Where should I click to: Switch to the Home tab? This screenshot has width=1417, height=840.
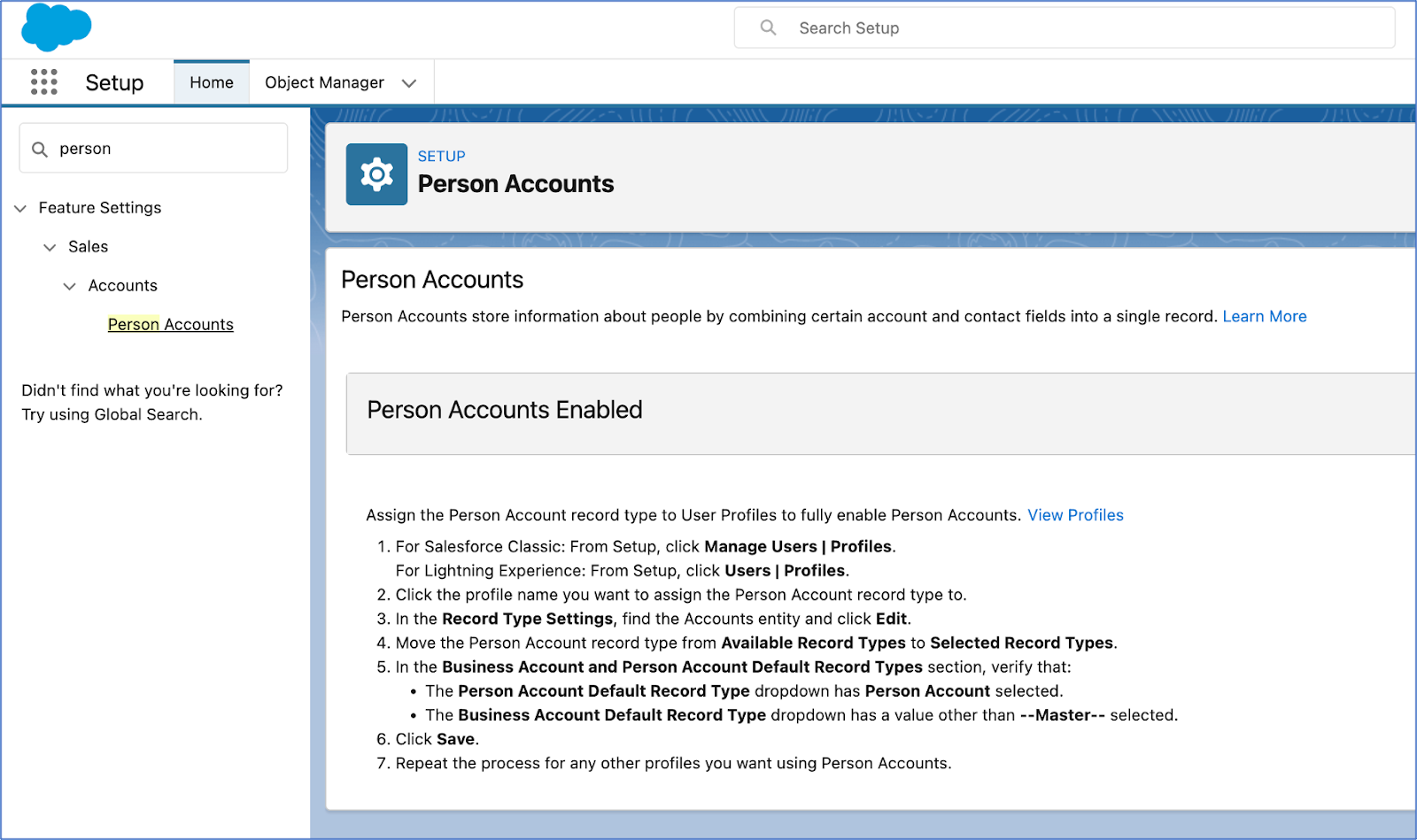(211, 81)
